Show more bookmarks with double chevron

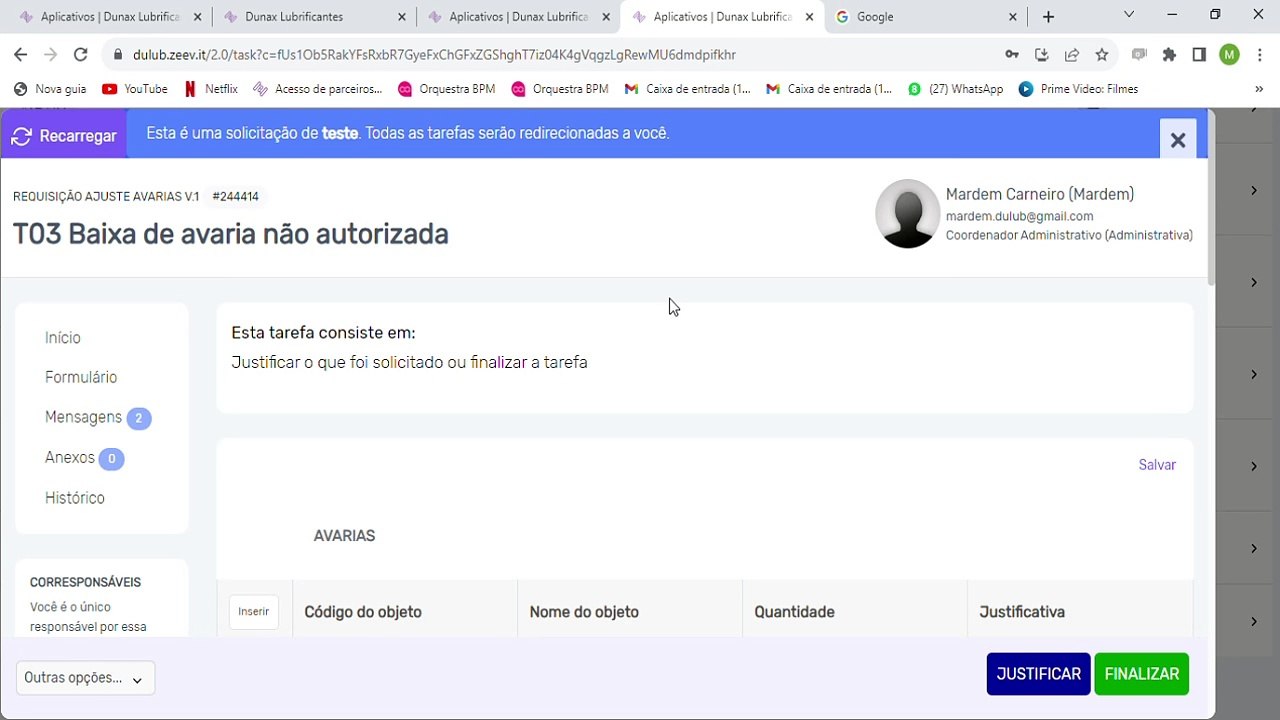1259,89
